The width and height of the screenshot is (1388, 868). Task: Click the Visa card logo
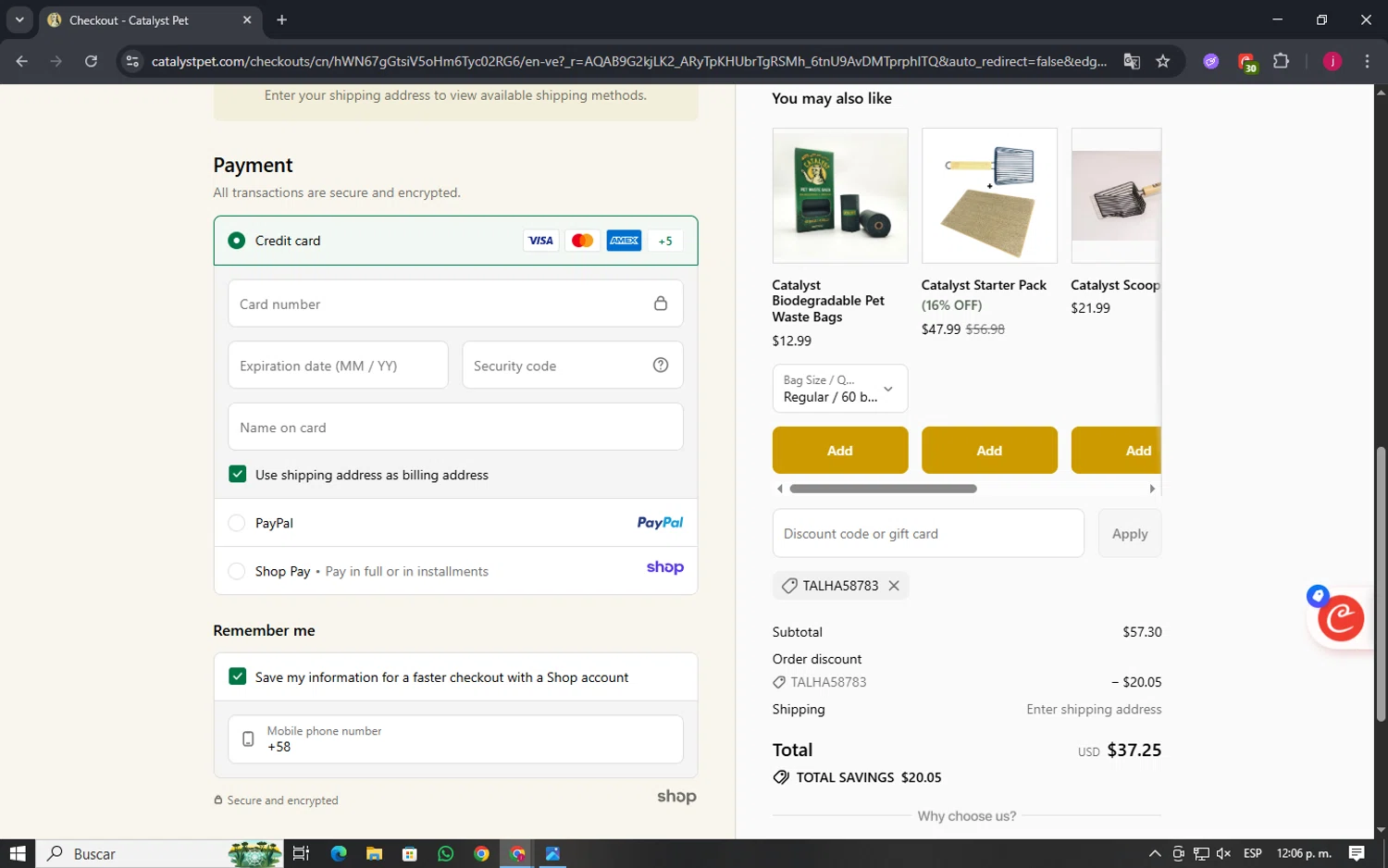point(540,241)
